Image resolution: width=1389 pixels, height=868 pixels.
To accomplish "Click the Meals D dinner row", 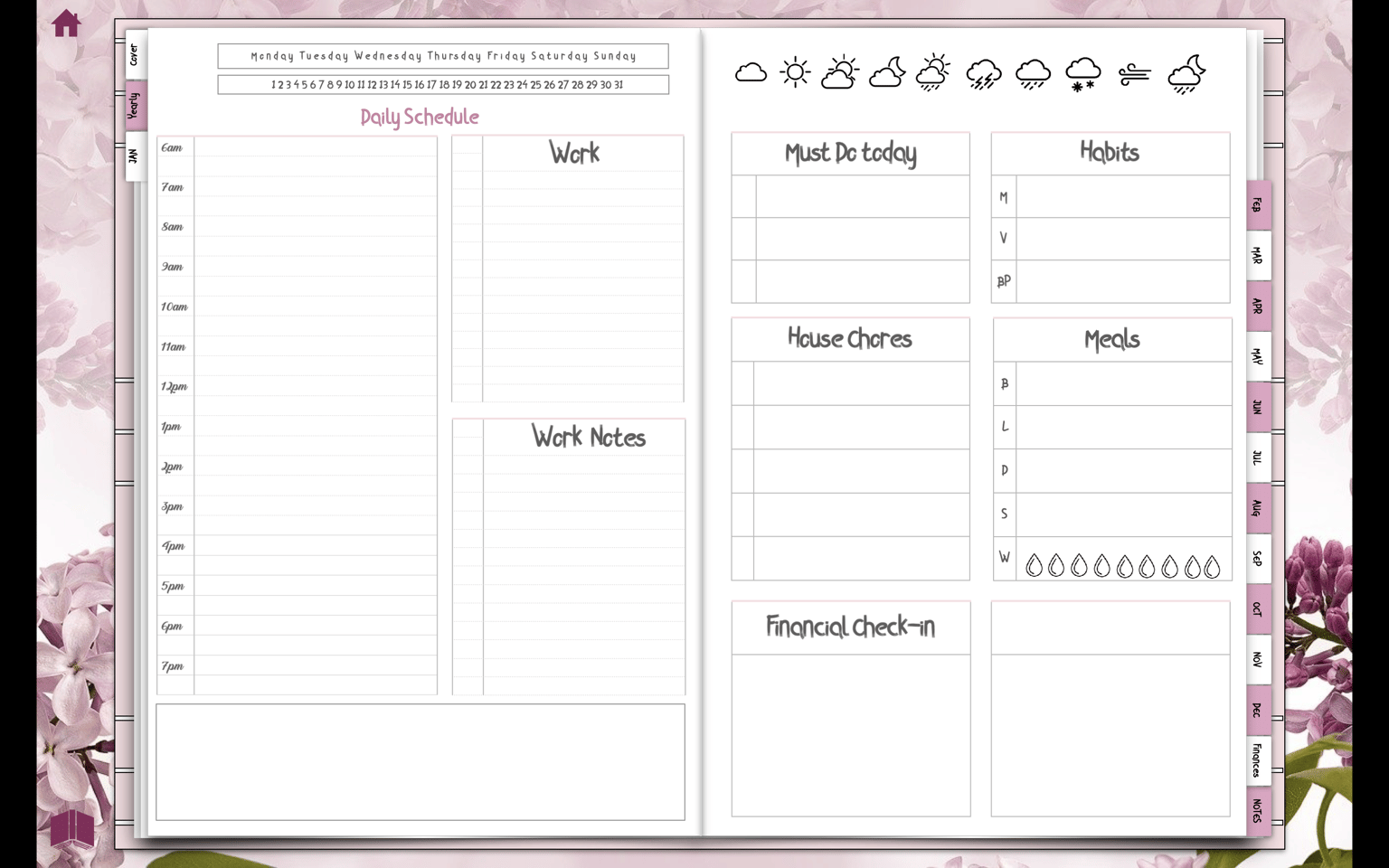I will 1123,470.
